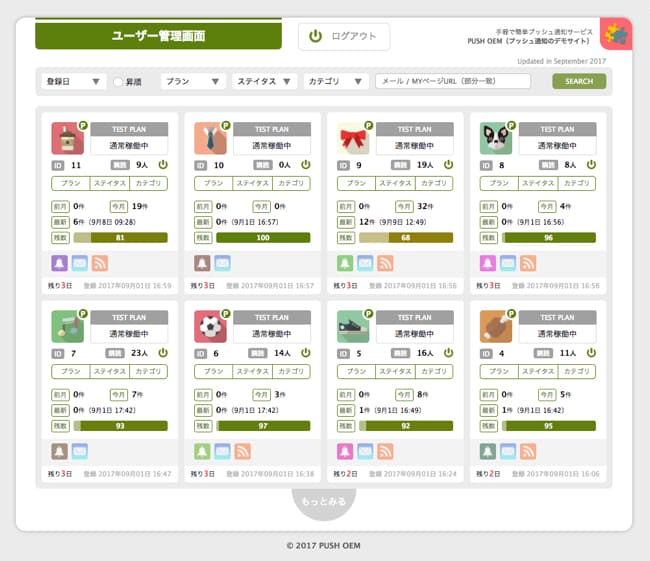The height and width of the screenshot is (561, 650).
Task: Click the brown bell icon on user 10 card
Action: 202,263
